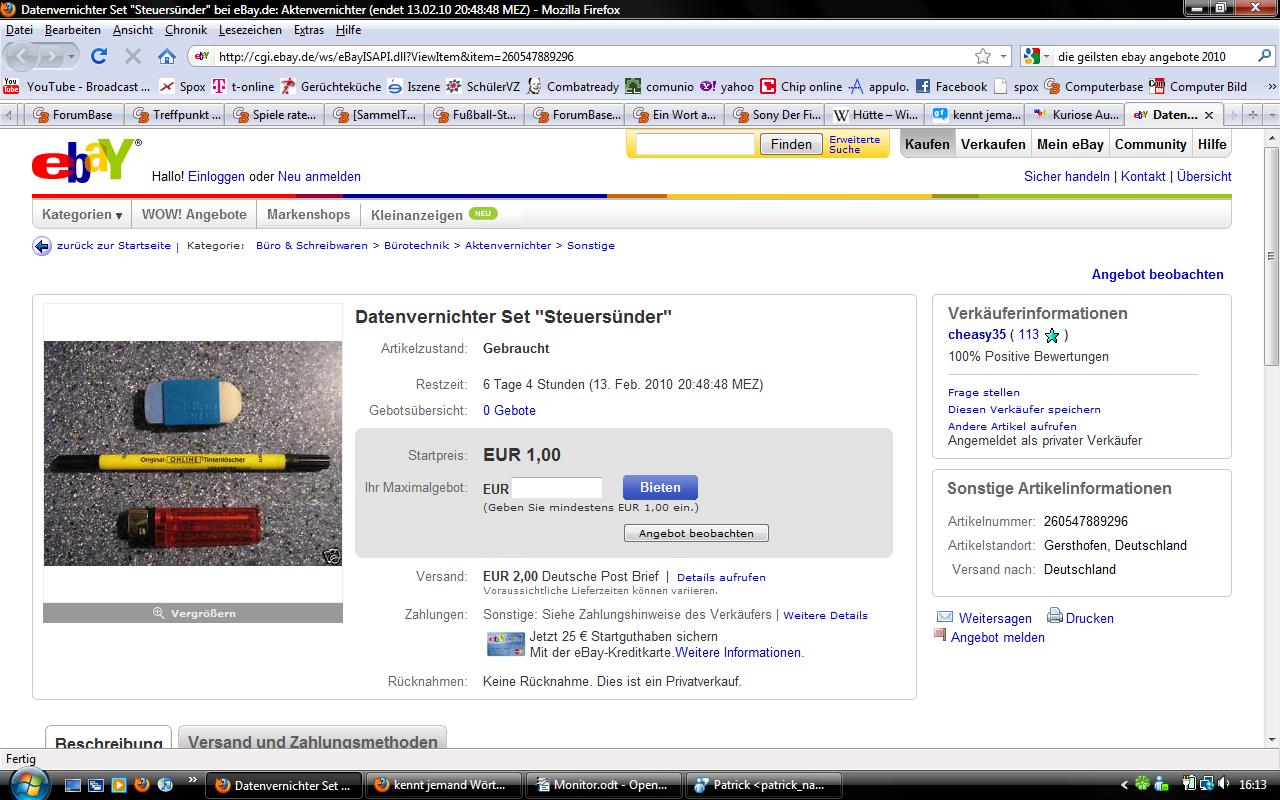Switch to the Hütte – Wi... Wikipedia tab
1280x800 pixels.
point(875,115)
